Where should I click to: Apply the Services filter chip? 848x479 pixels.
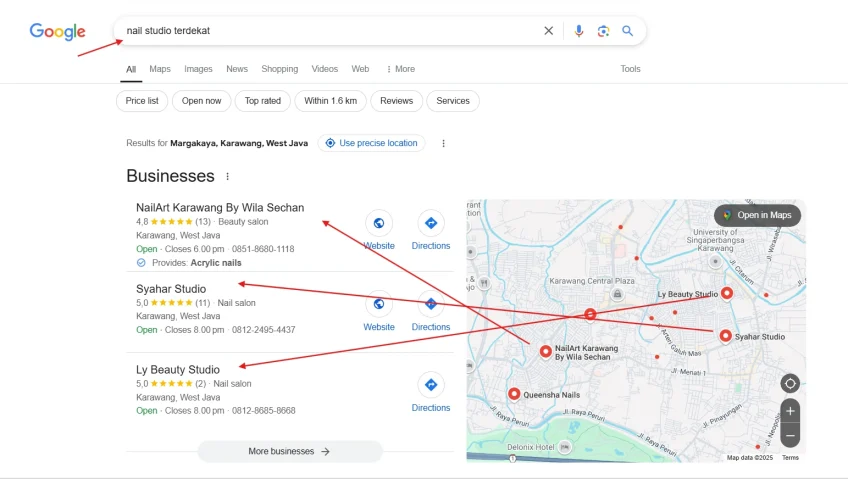pos(453,101)
